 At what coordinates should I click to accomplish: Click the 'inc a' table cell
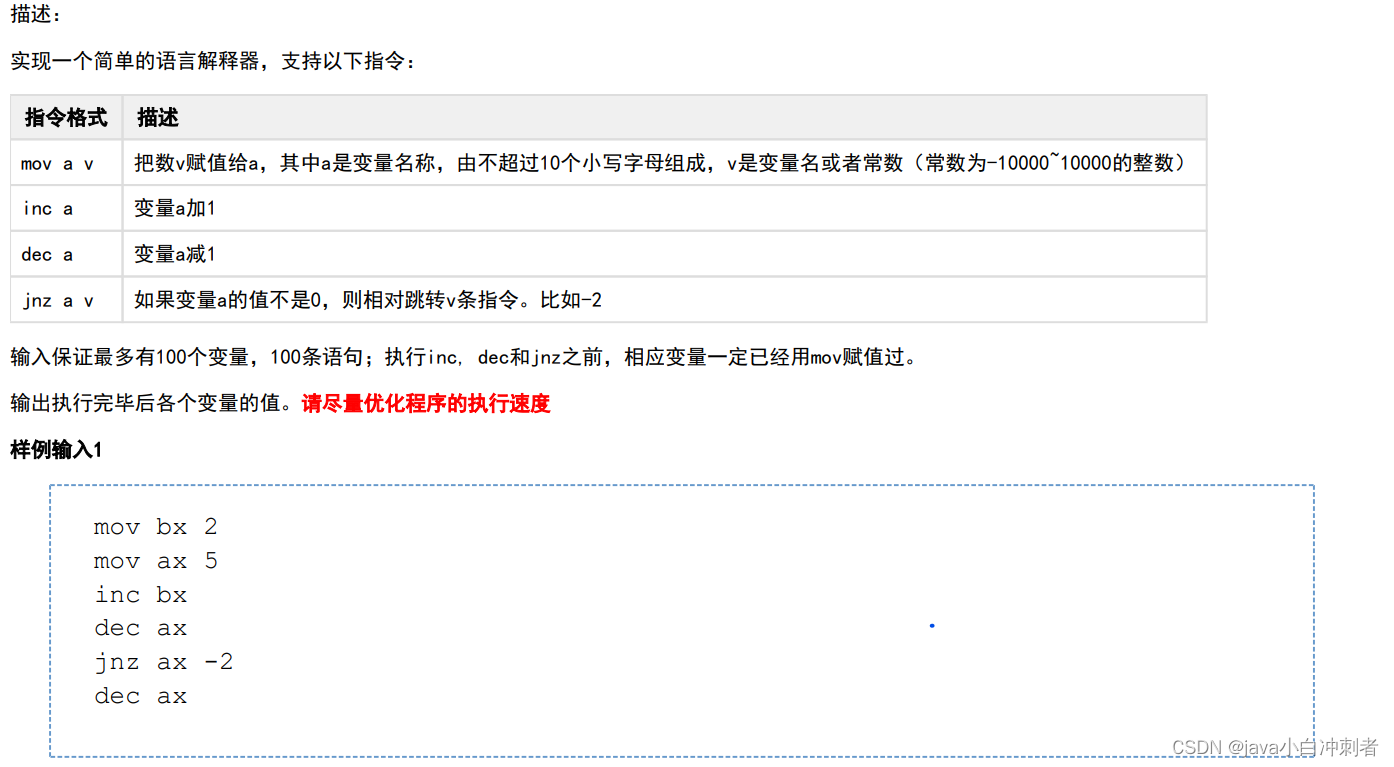(66, 209)
